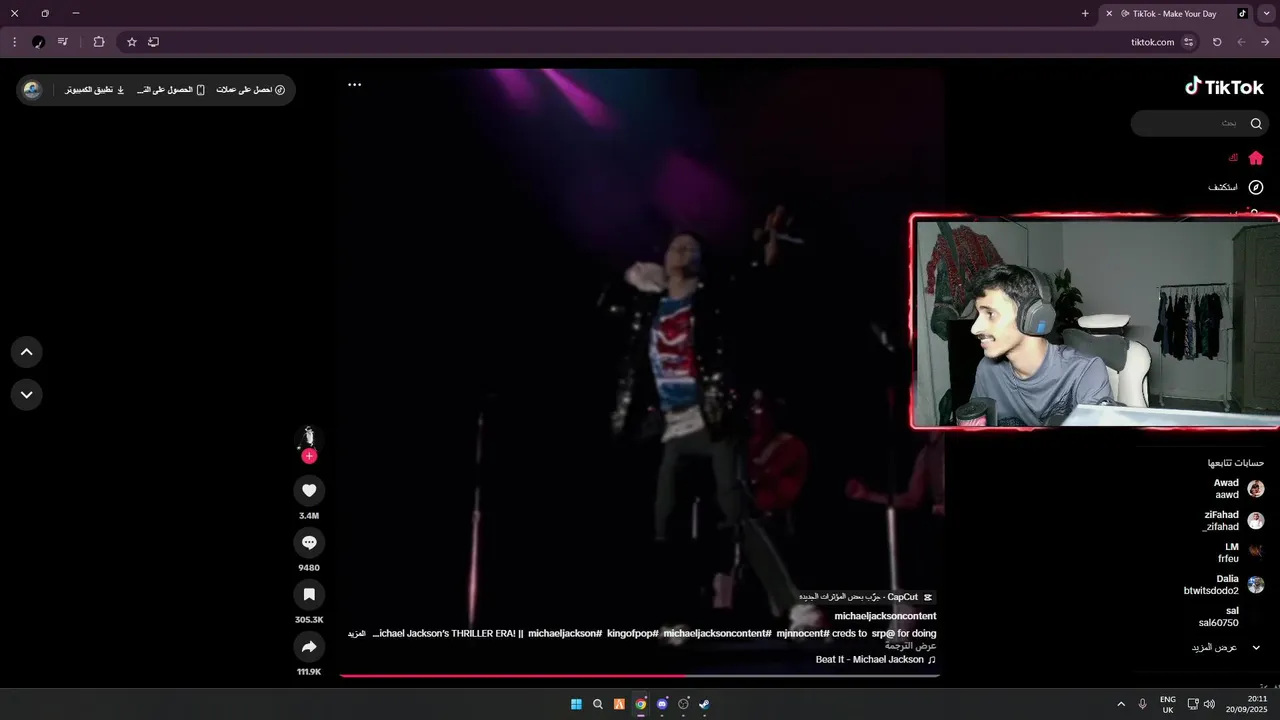Open site info icon beside tiktok.com
The width and height of the screenshot is (1280, 720).
pyautogui.click(x=1188, y=42)
